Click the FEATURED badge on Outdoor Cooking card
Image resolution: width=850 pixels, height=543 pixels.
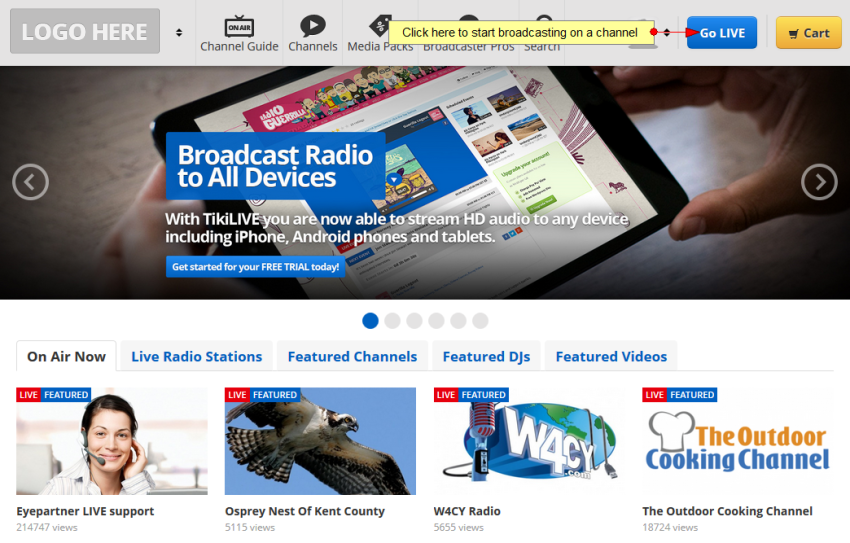(x=692, y=395)
